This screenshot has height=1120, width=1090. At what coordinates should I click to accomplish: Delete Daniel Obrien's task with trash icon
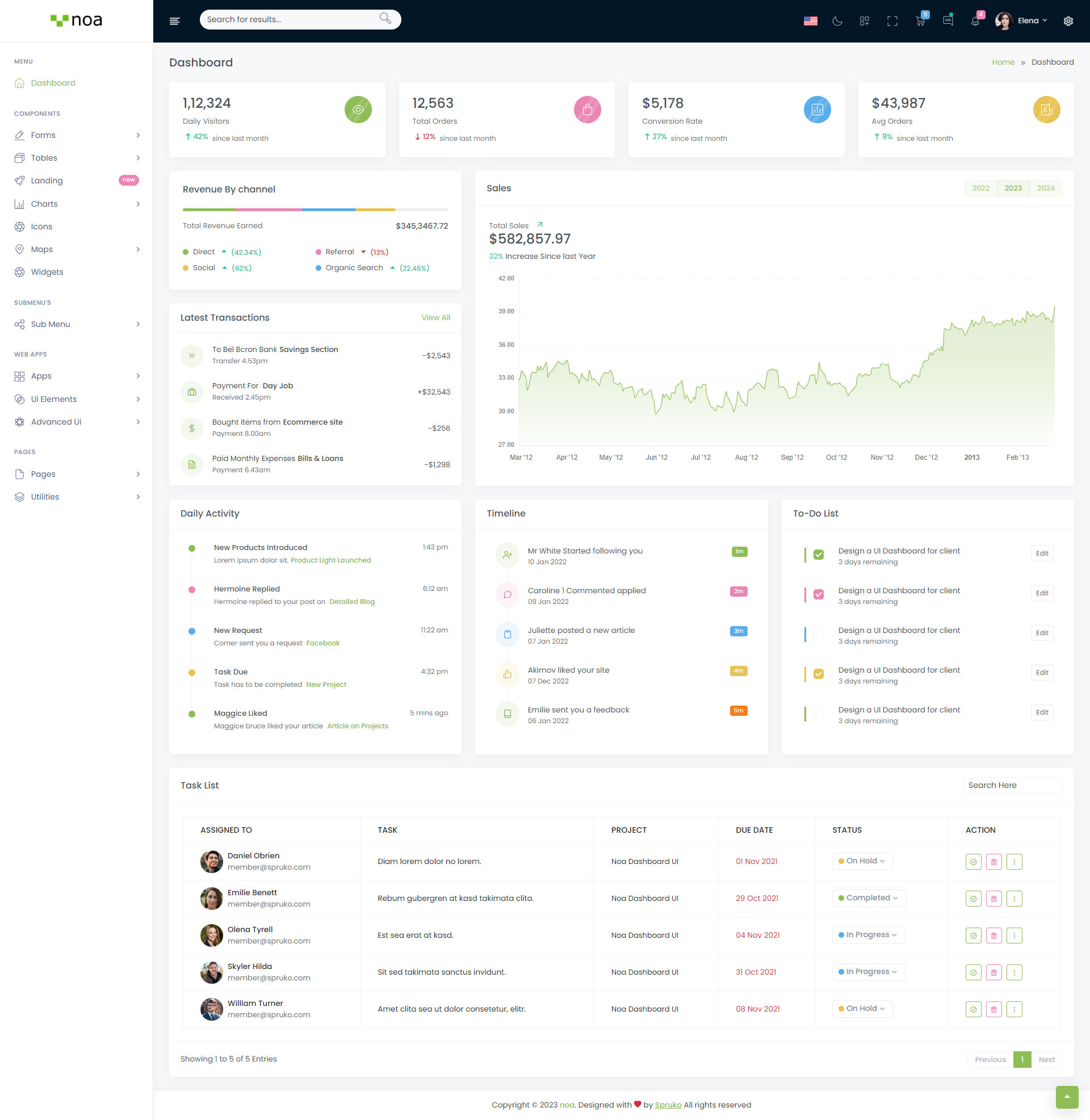coord(993,862)
